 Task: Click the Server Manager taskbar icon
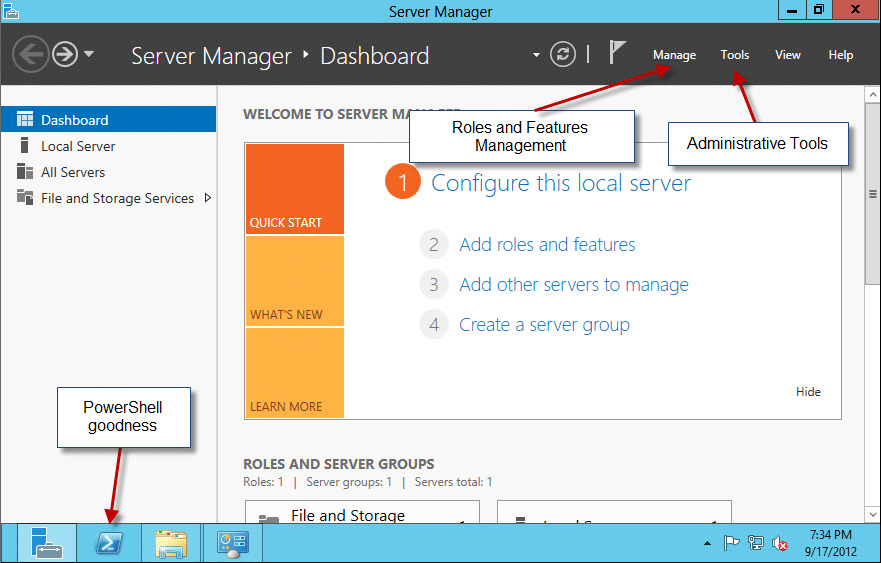[x=45, y=543]
